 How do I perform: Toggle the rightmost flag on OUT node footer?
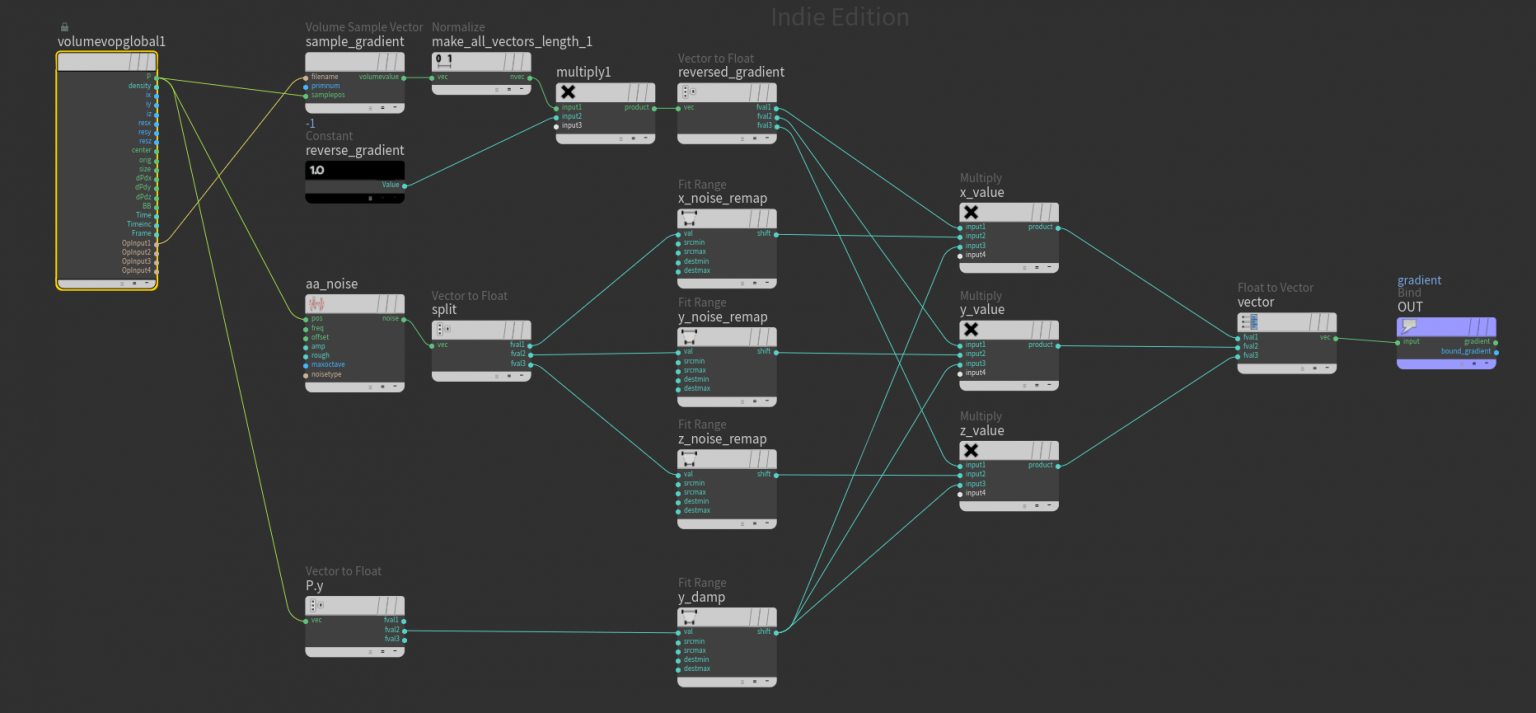coord(1487,363)
